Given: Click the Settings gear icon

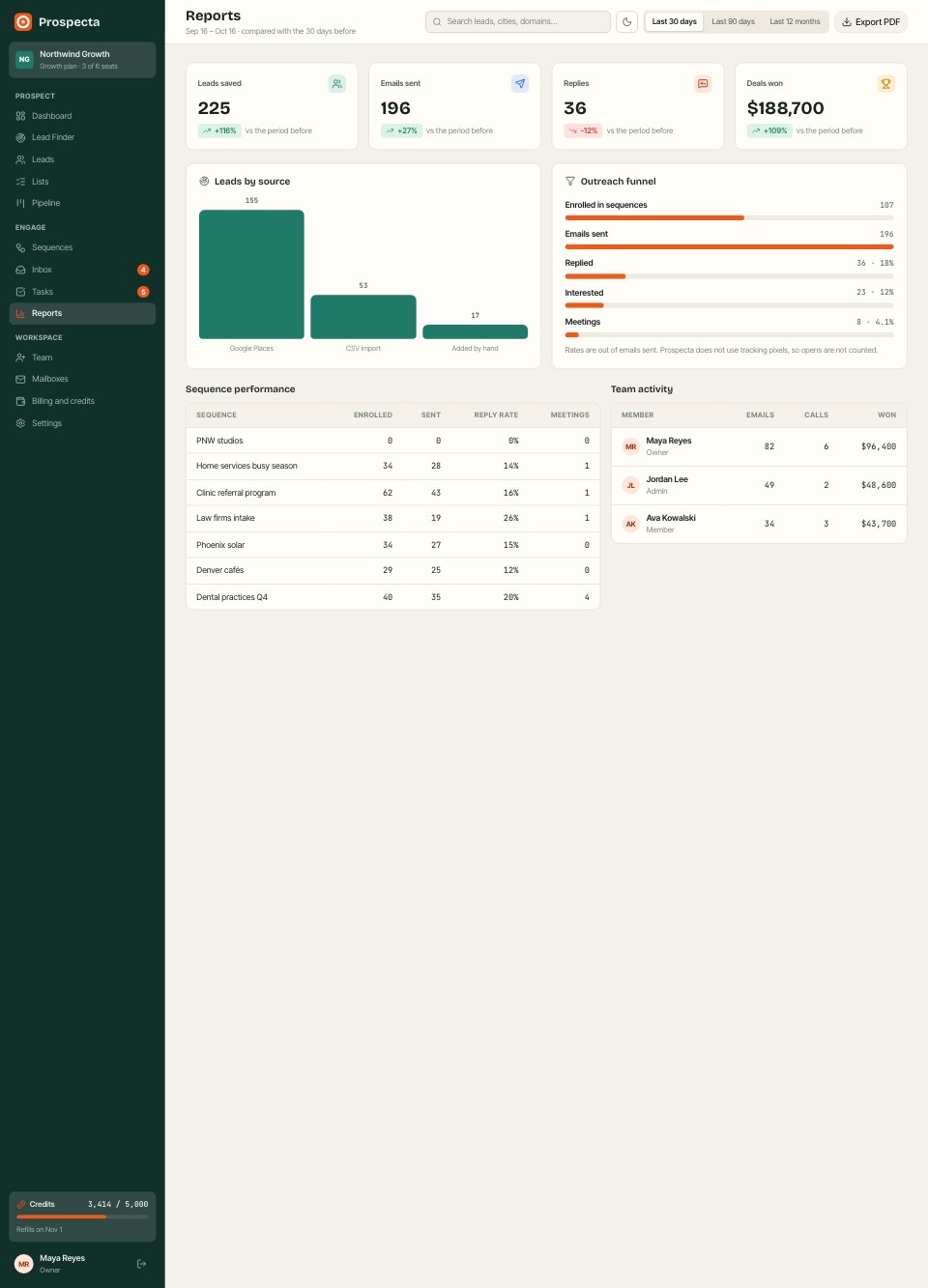Looking at the screenshot, I should pos(20,423).
